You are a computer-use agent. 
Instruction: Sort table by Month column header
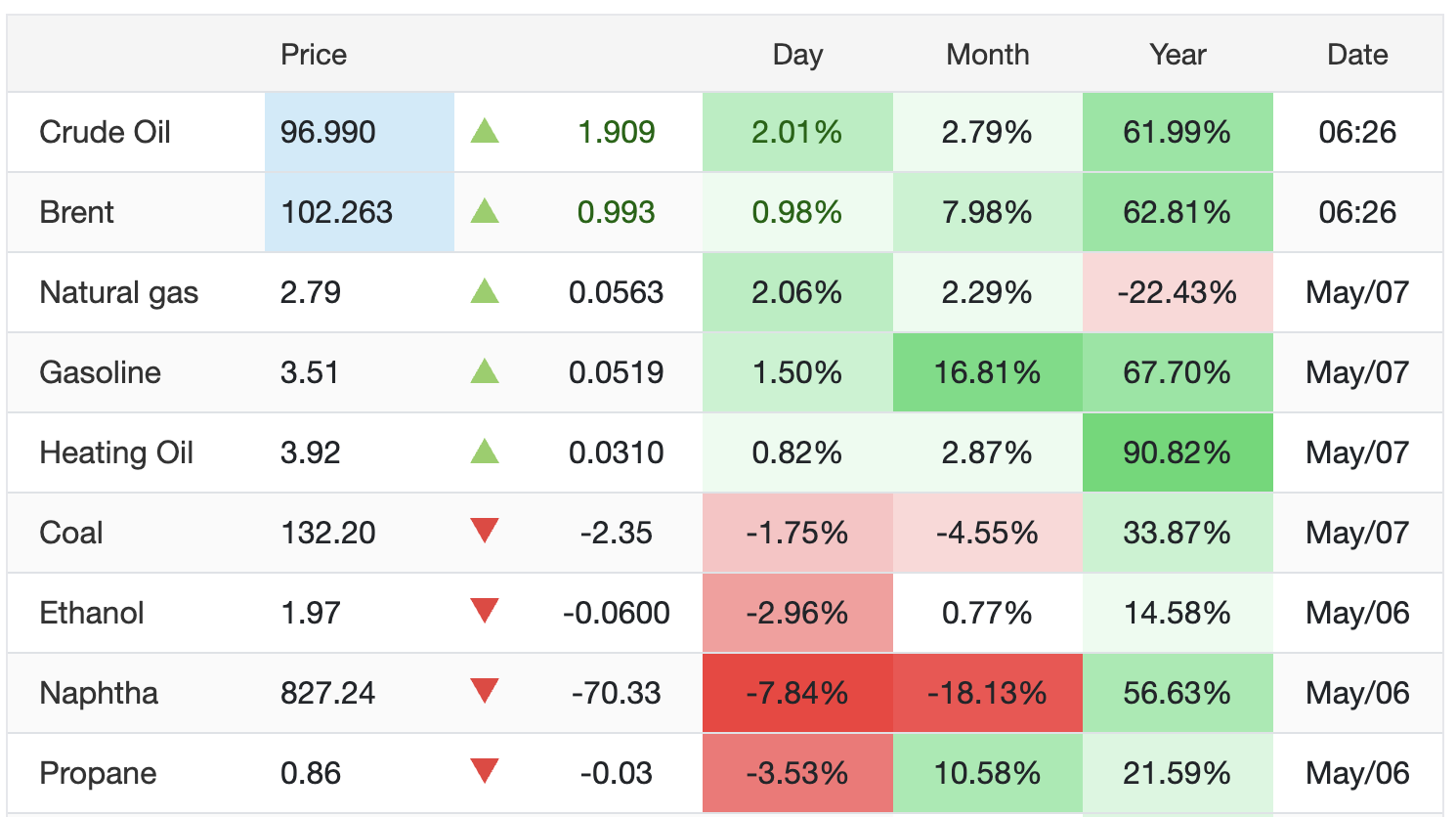988,55
